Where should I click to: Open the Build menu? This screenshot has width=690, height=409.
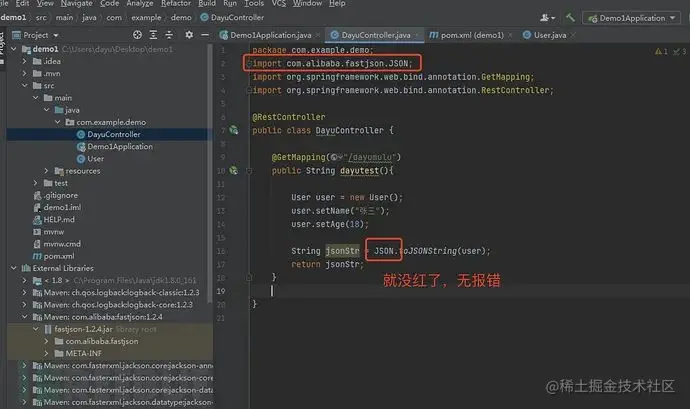207,4
